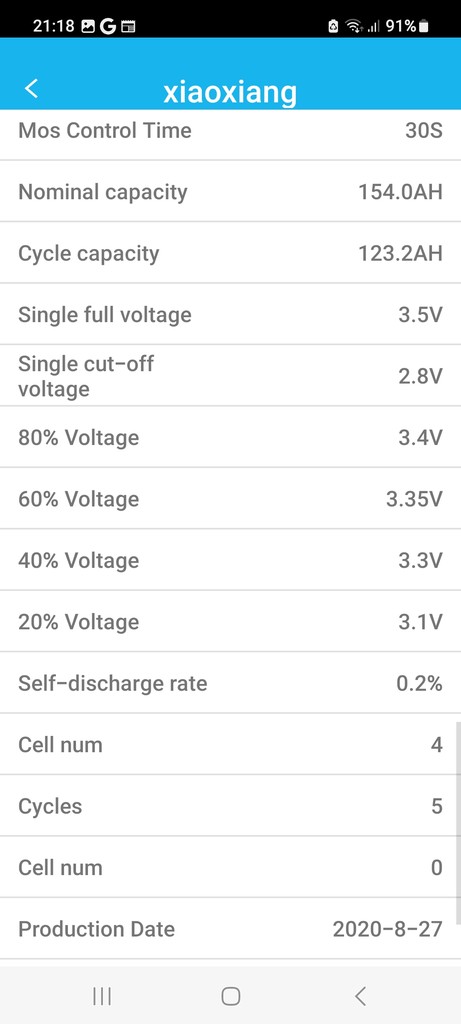
Task: Tap the Cycles count row
Action: (230, 806)
